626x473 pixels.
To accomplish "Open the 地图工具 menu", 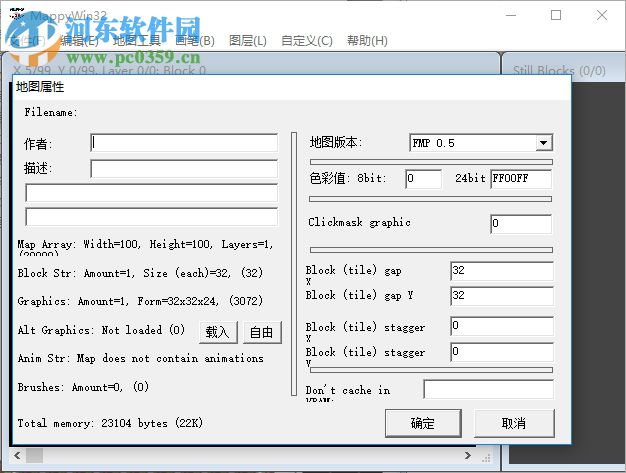I will click(137, 41).
